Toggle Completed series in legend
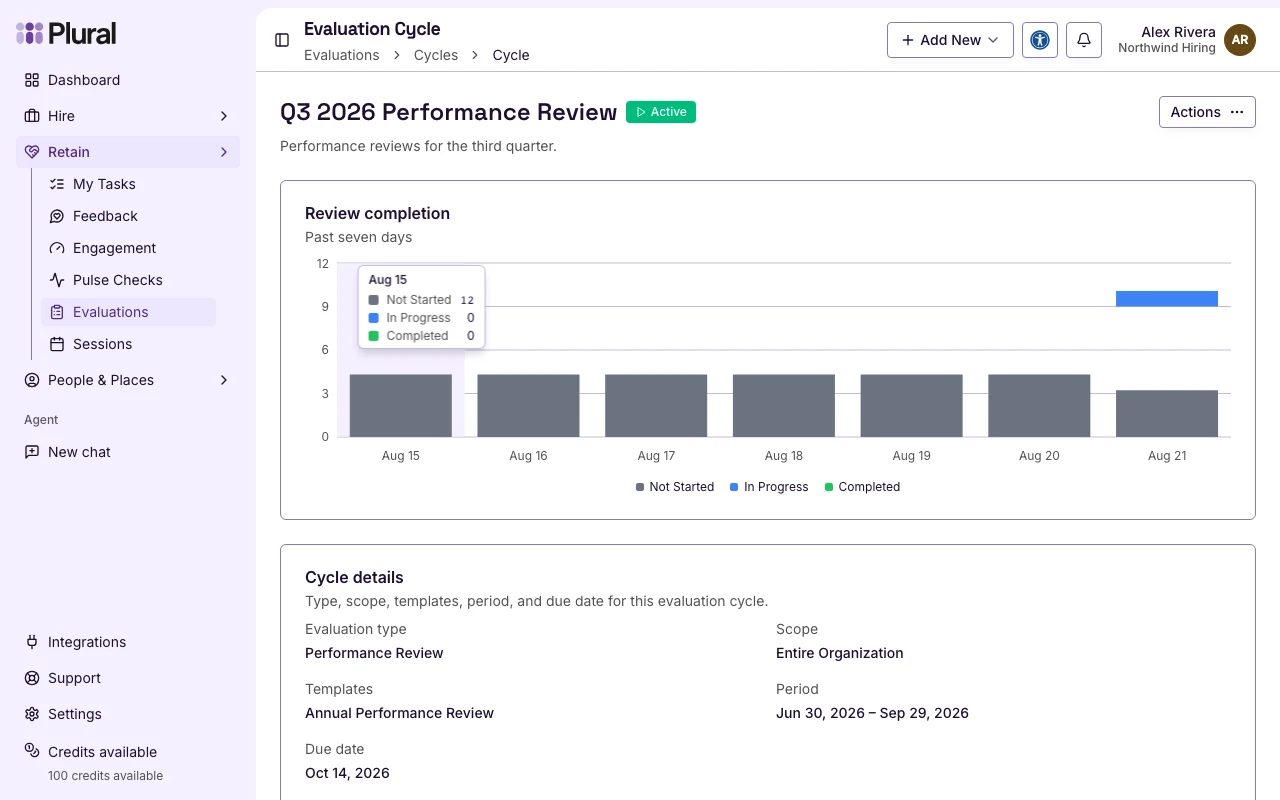The width and height of the screenshot is (1280, 800). [862, 487]
